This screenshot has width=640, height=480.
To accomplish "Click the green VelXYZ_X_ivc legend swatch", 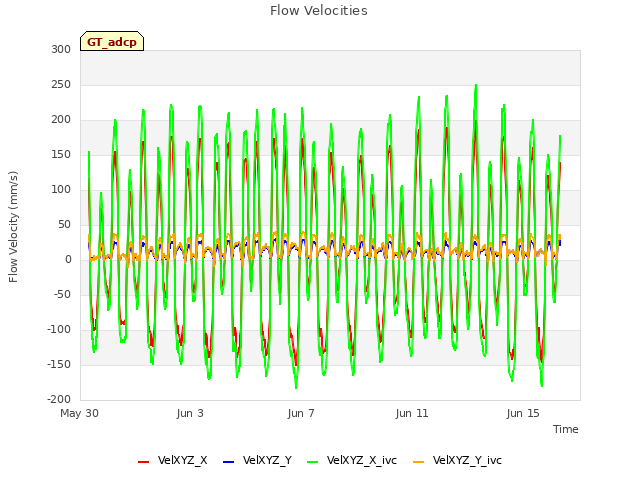I will [x=312, y=462].
